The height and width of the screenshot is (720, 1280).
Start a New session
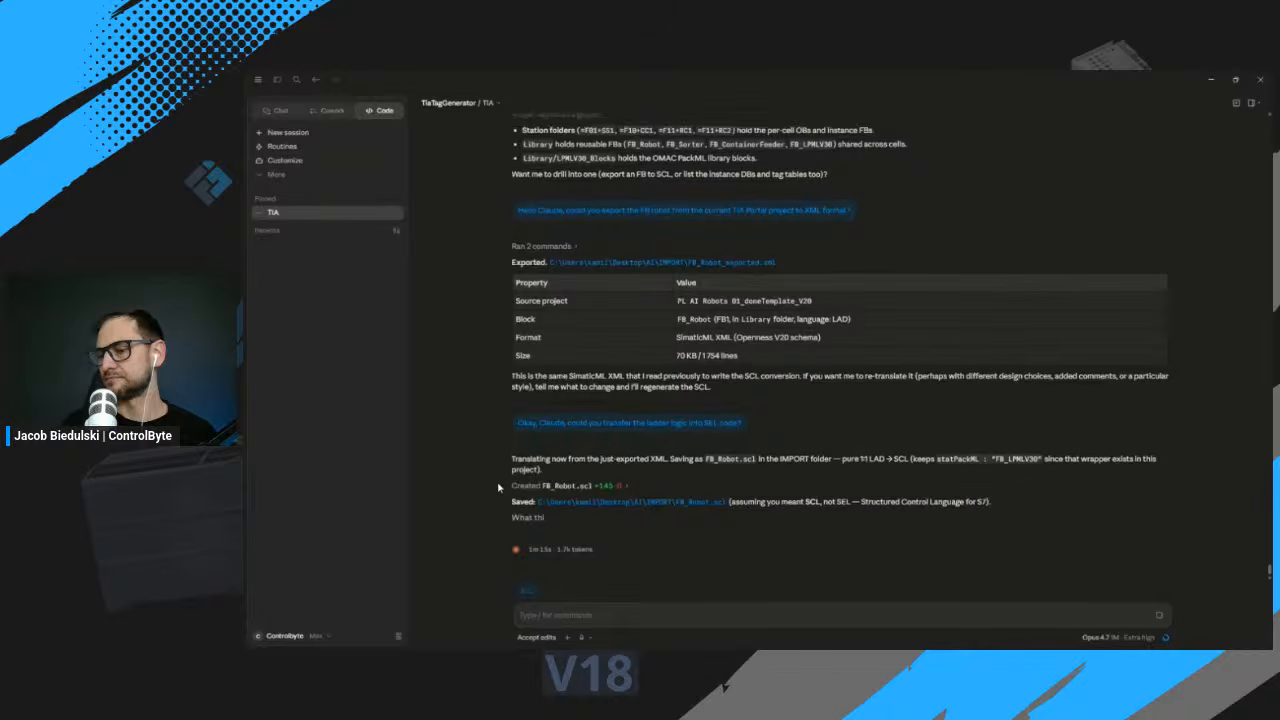point(283,132)
